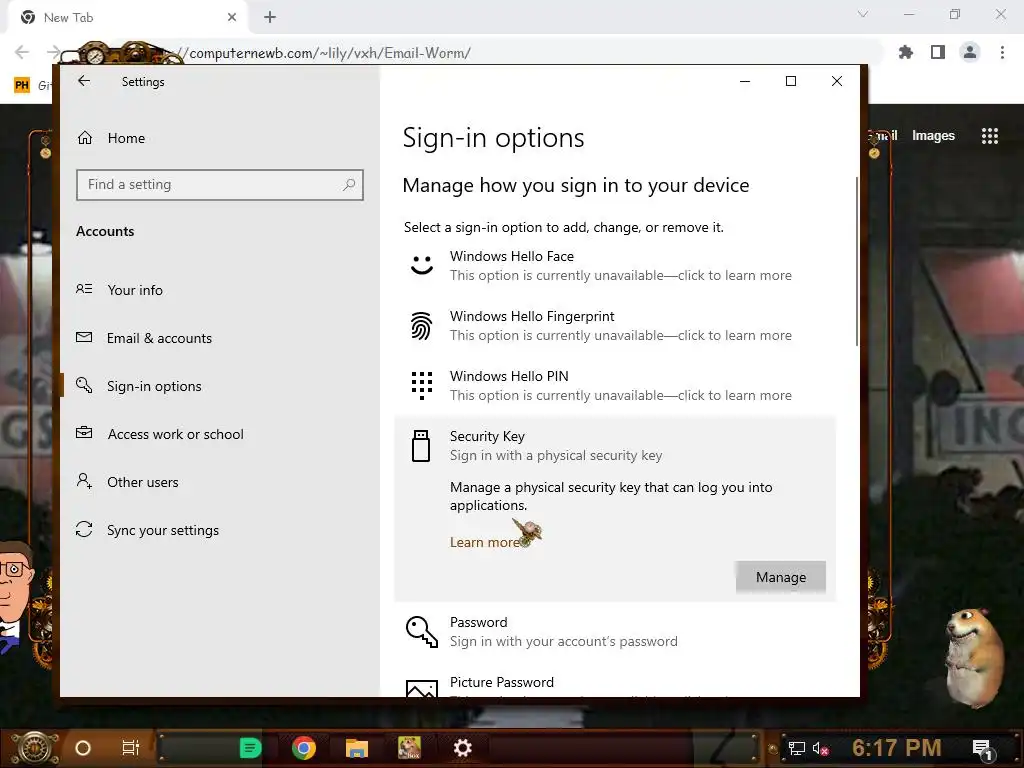The image size is (1024, 768).
Task: Close the New Tab tab
Action: [232, 18]
